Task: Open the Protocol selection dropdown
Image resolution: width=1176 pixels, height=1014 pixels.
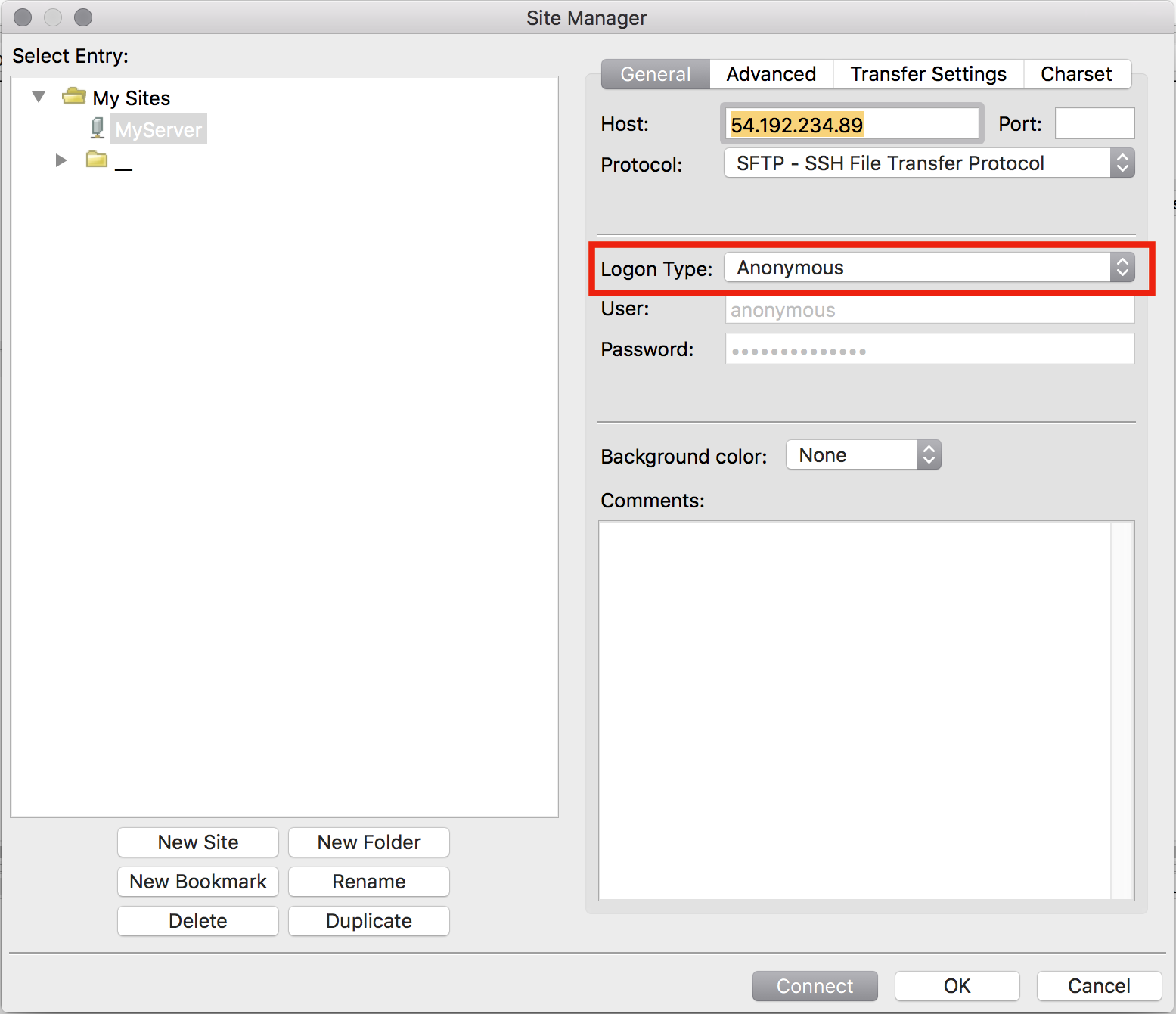Action: pyautogui.click(x=908, y=163)
